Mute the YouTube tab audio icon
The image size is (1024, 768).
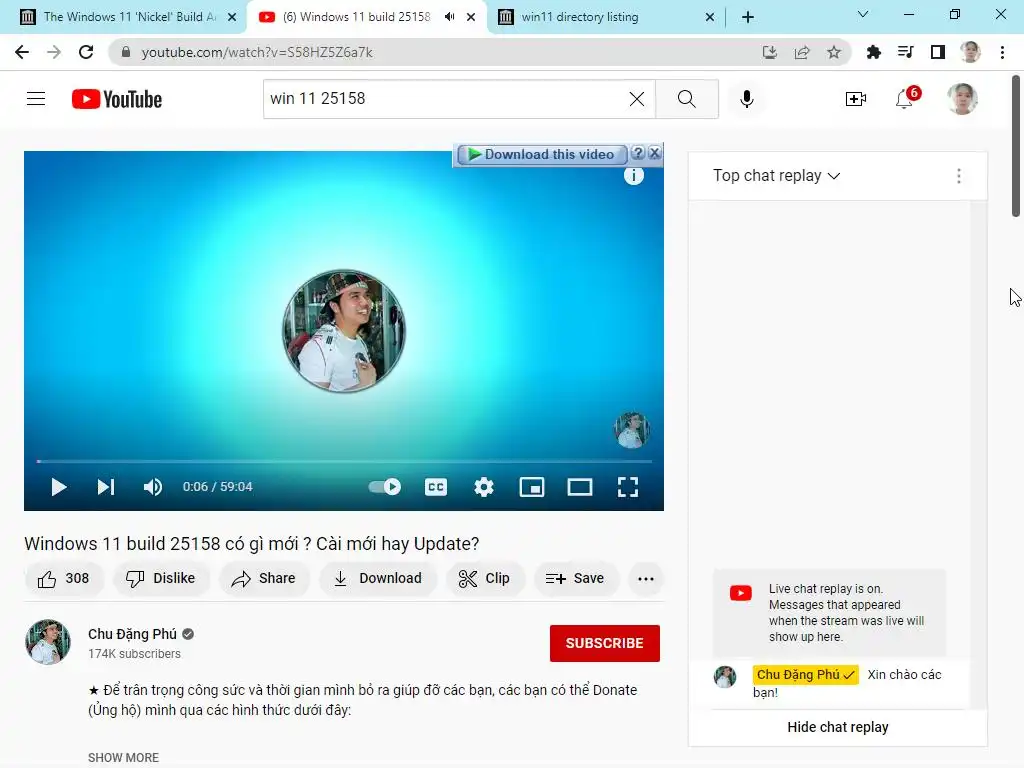450,17
